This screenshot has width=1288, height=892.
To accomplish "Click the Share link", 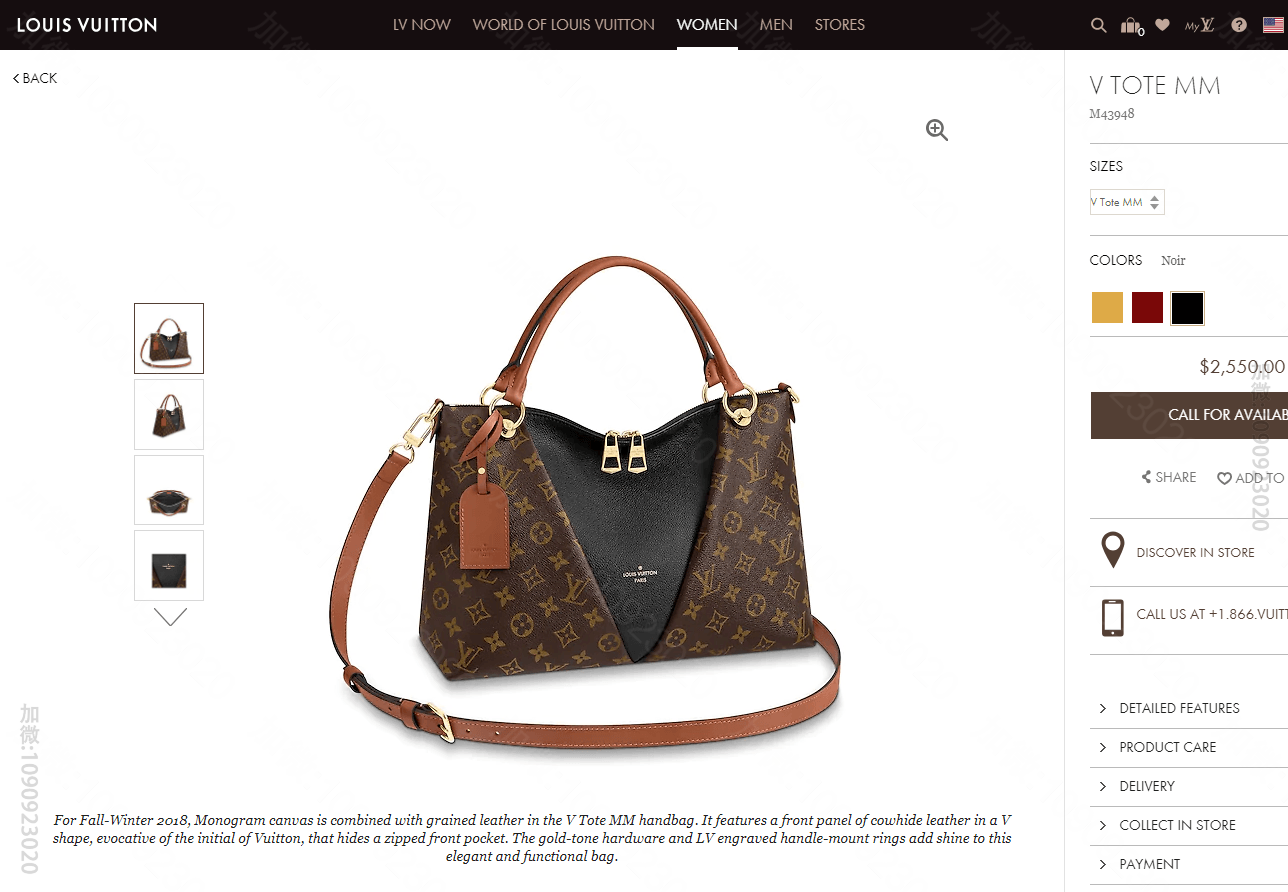I will pyautogui.click(x=1169, y=477).
